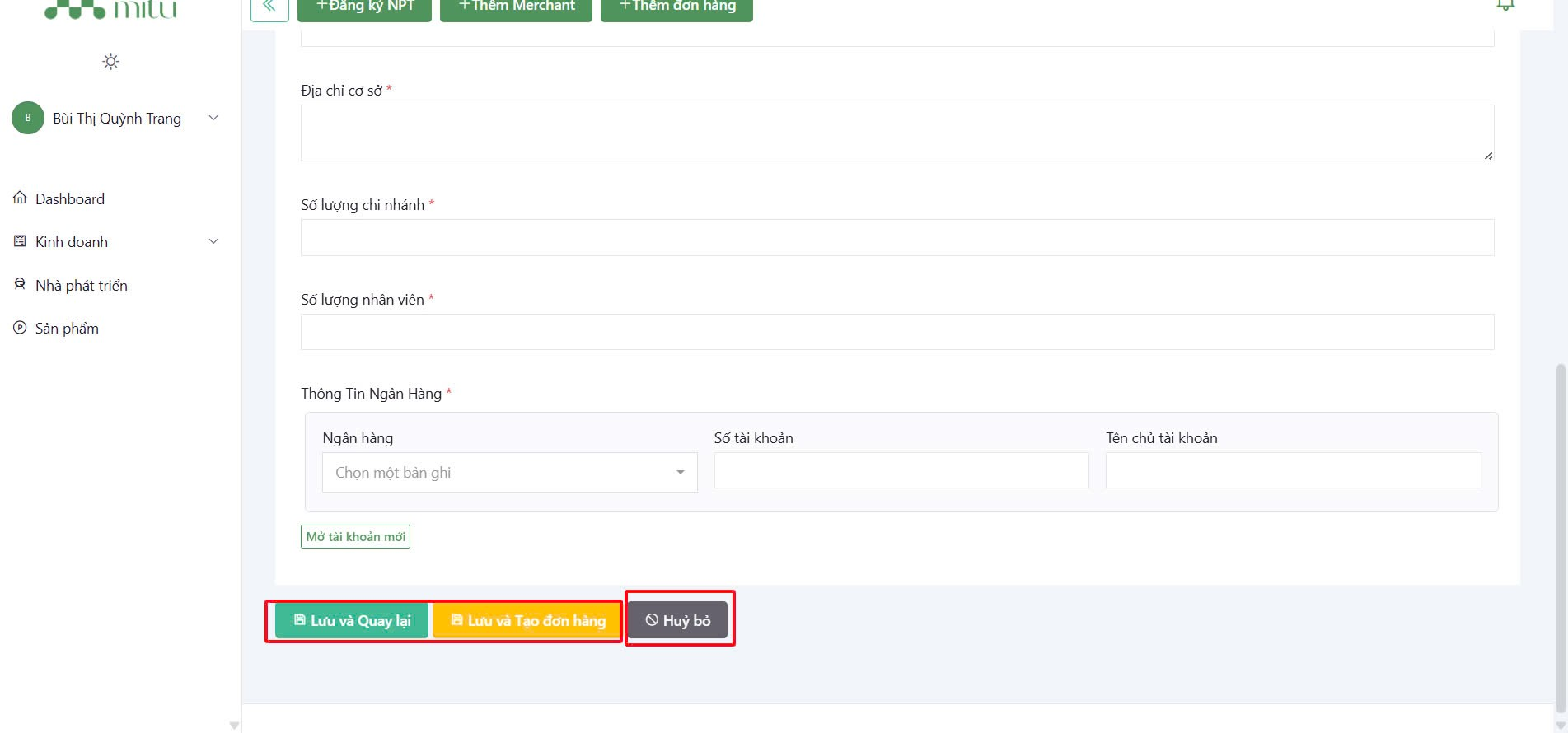Click the Đăng ký NPT button
This screenshot has width=1568, height=733.
[364, 7]
